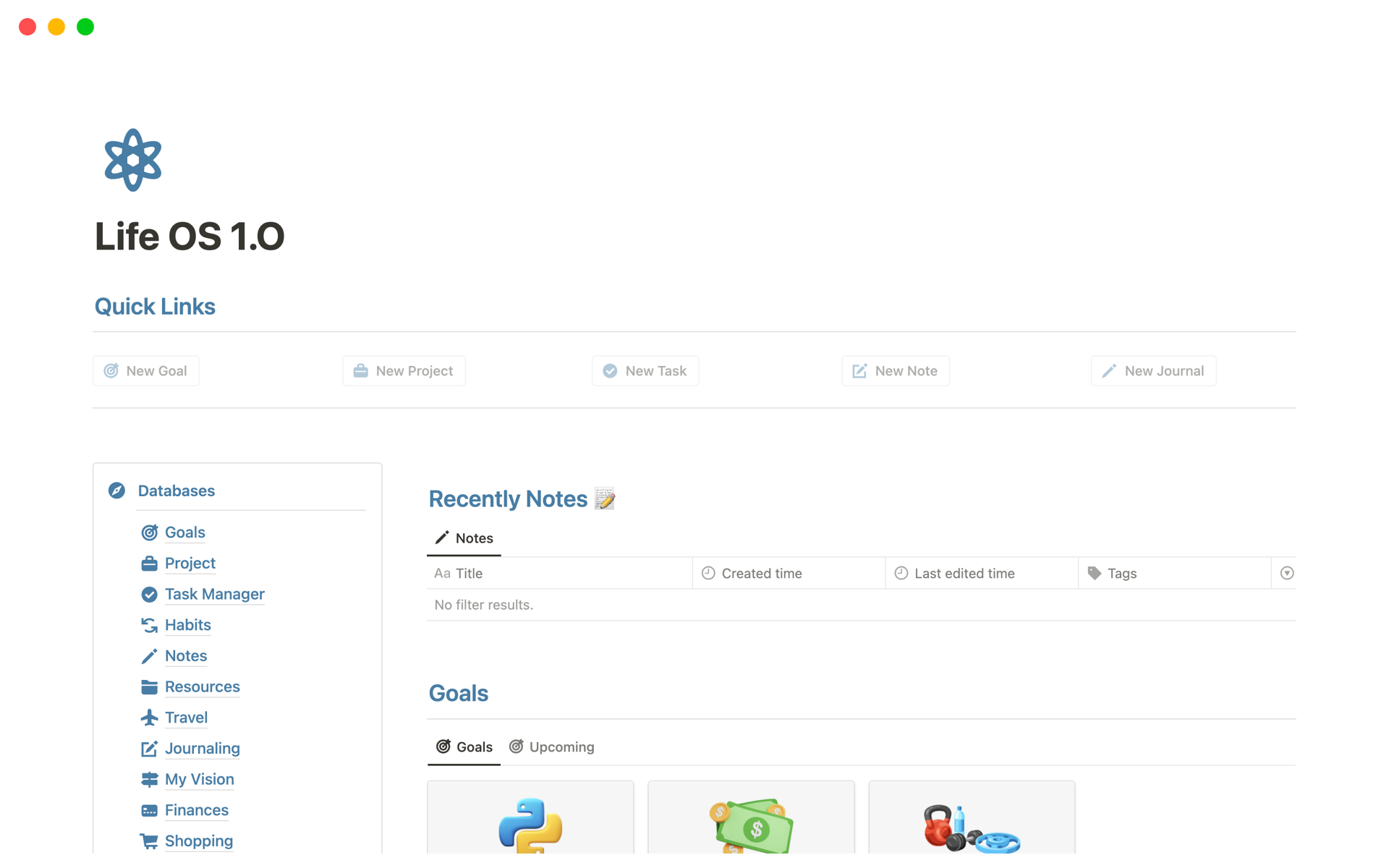Image resolution: width=1389 pixels, height=868 pixels.
Task: Click New Journal quick link button
Action: click(1153, 370)
